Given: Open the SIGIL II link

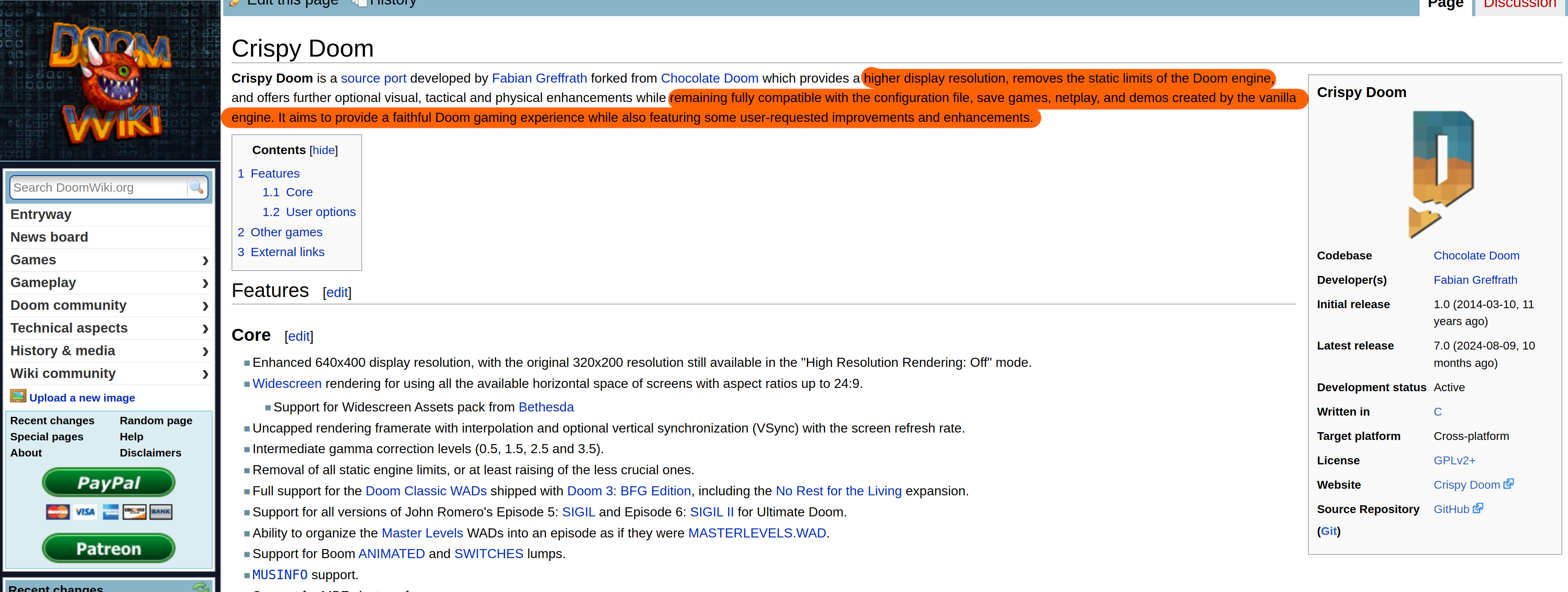Looking at the screenshot, I should pos(711,512).
